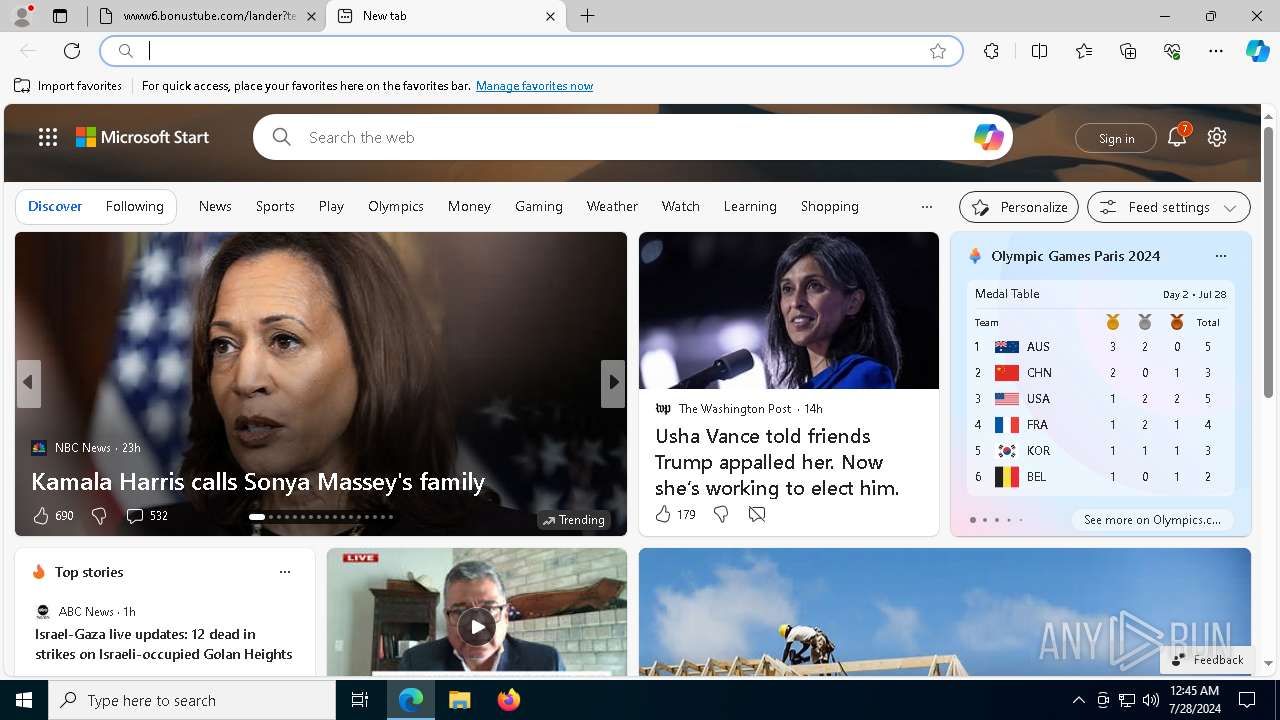Open the Windows Start menu
Viewport: 1280px width, 720px height.
pyautogui.click(x=24, y=700)
